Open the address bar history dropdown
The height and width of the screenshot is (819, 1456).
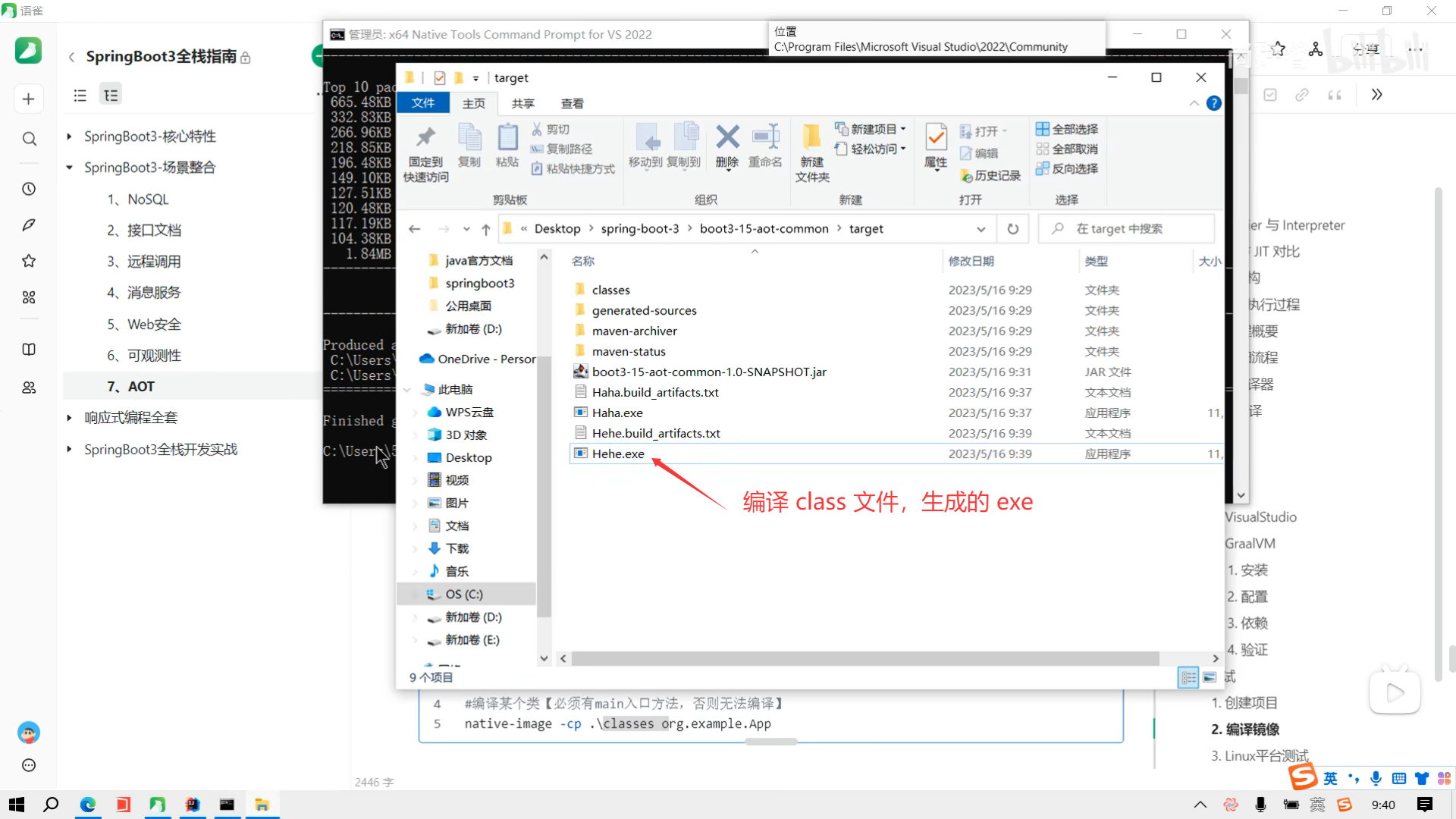(981, 229)
